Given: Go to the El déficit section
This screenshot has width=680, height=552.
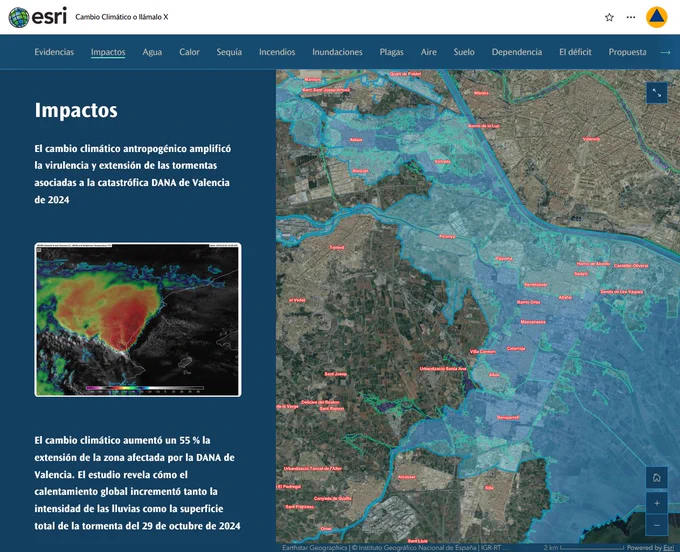Looking at the screenshot, I should pos(575,52).
